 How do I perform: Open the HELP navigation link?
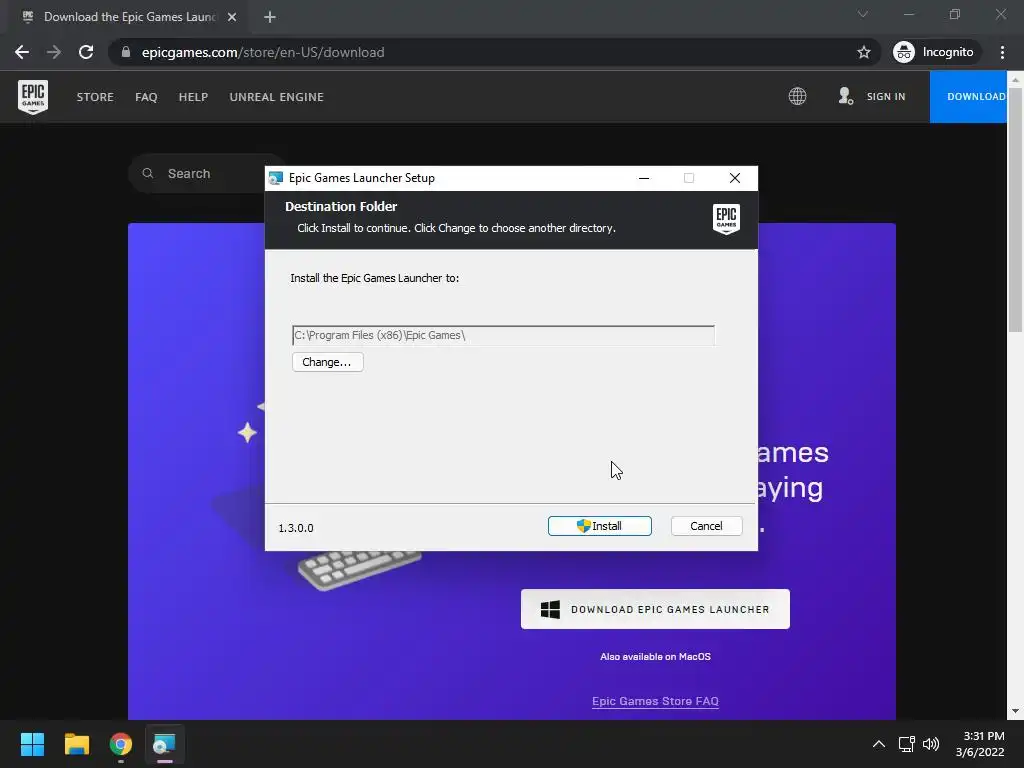click(193, 97)
